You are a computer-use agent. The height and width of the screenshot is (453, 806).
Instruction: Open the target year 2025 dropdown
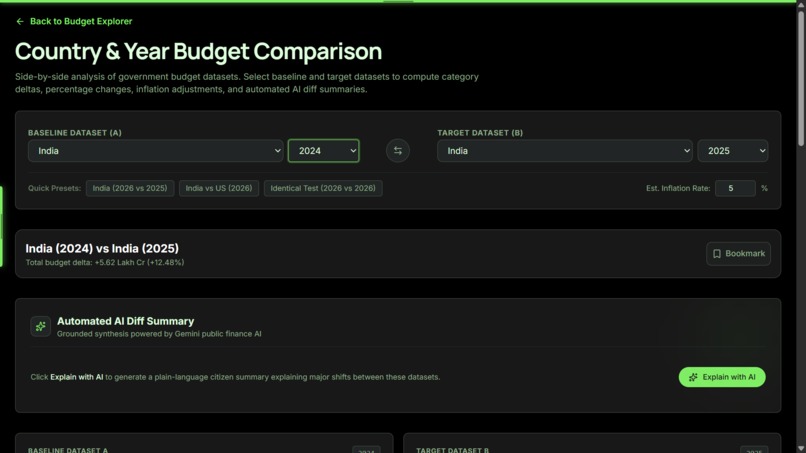pos(732,151)
